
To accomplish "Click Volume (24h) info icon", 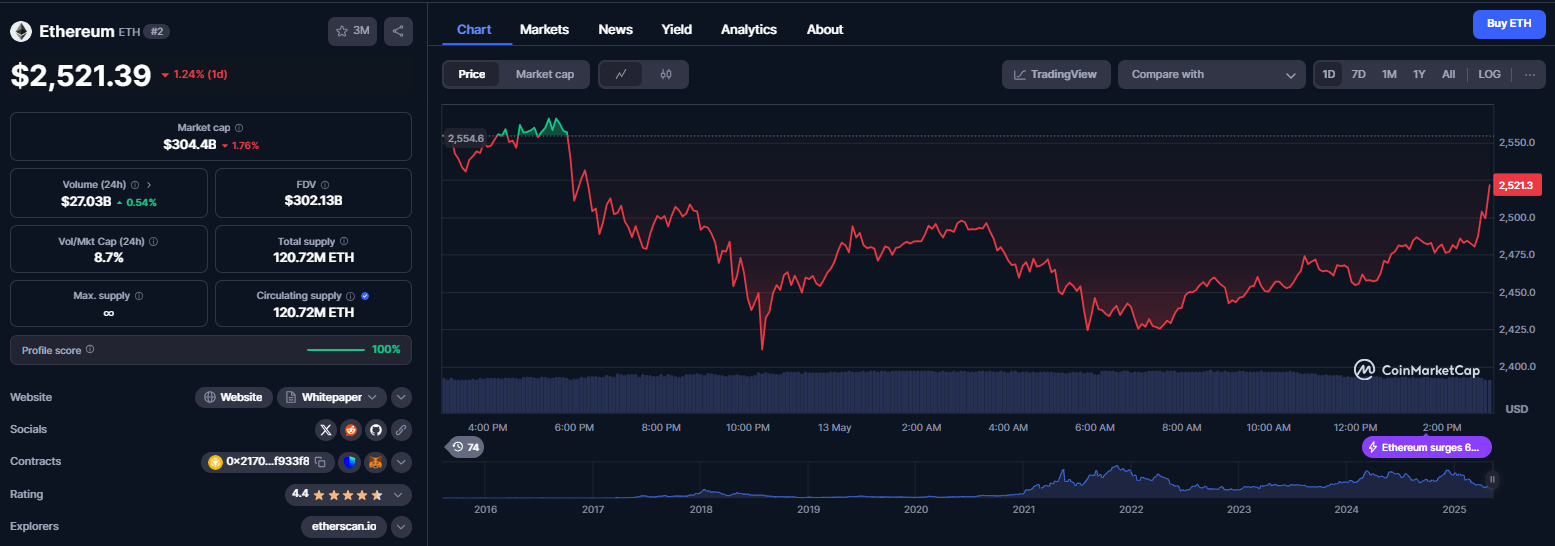I will coord(135,185).
